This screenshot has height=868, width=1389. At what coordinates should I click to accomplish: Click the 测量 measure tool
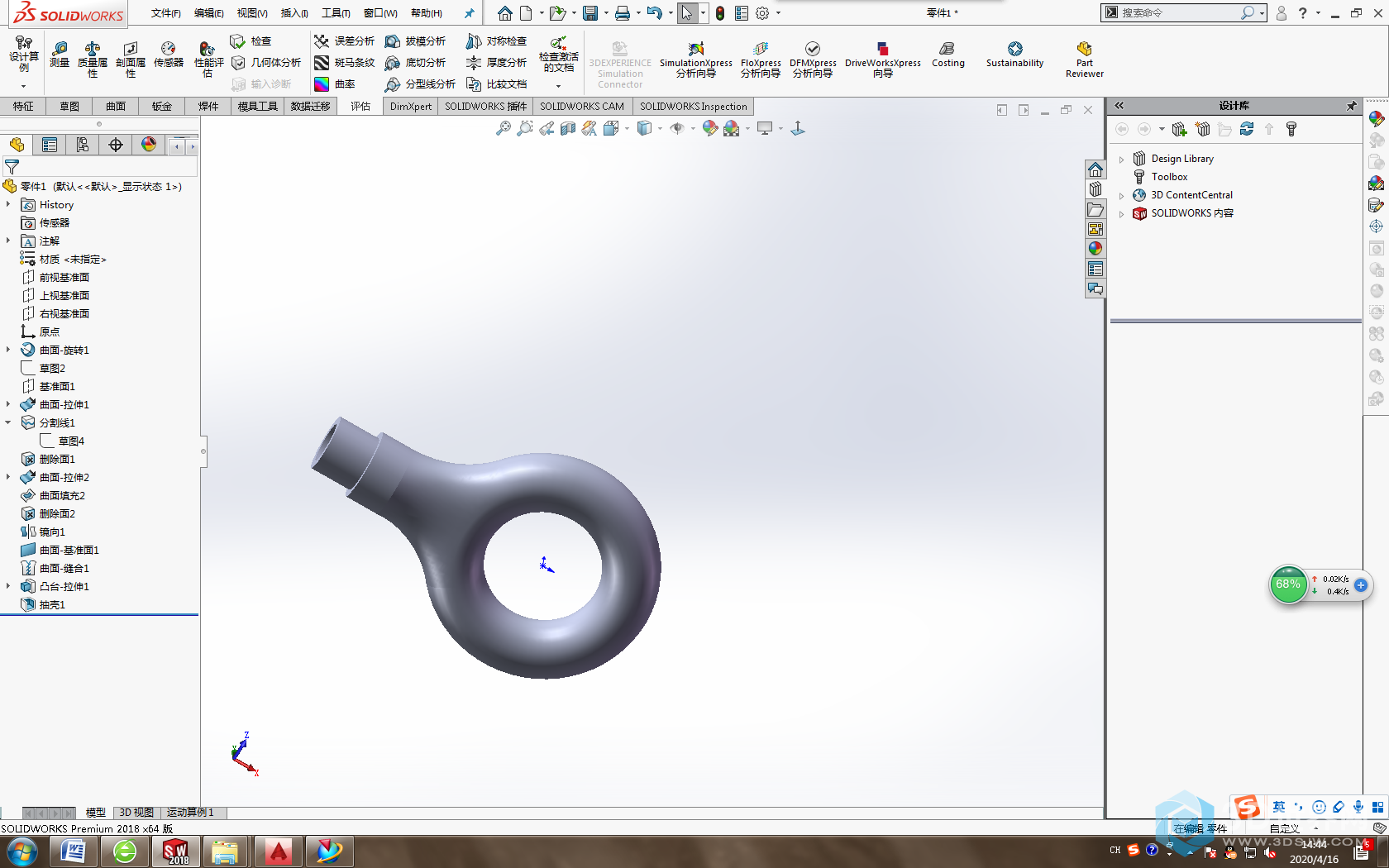(x=60, y=55)
